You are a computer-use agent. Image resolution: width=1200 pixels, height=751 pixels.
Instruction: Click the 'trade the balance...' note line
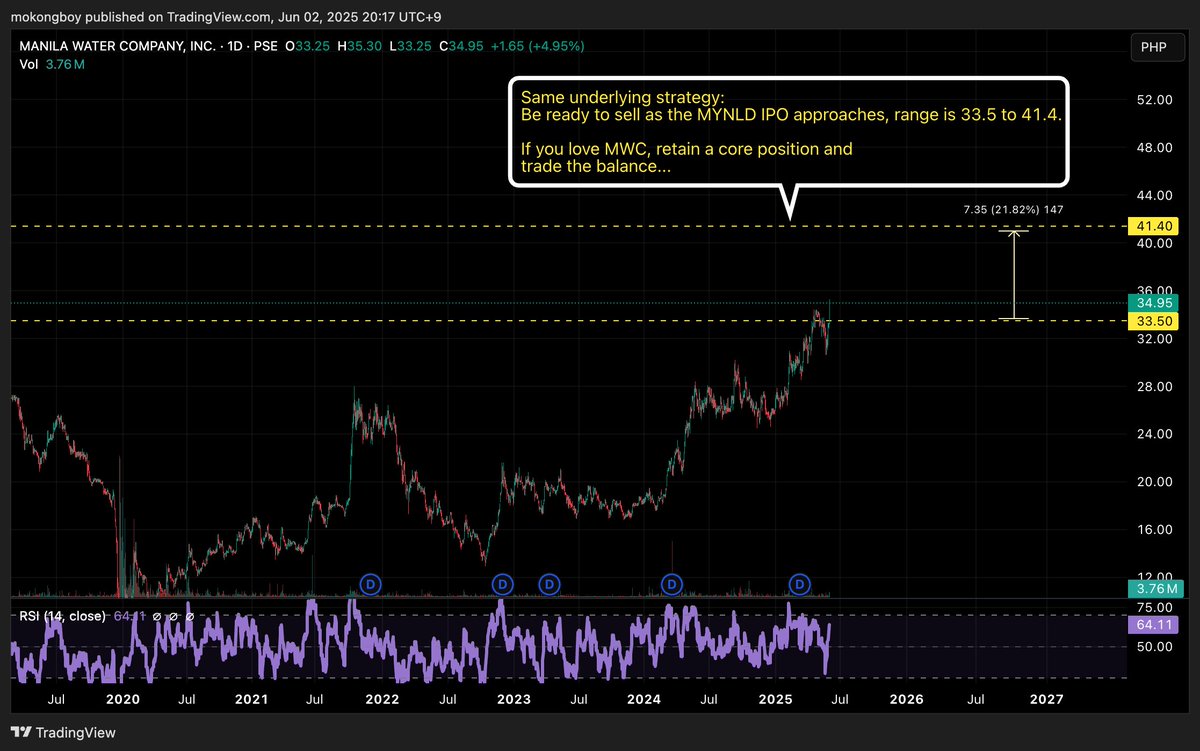click(x=596, y=167)
